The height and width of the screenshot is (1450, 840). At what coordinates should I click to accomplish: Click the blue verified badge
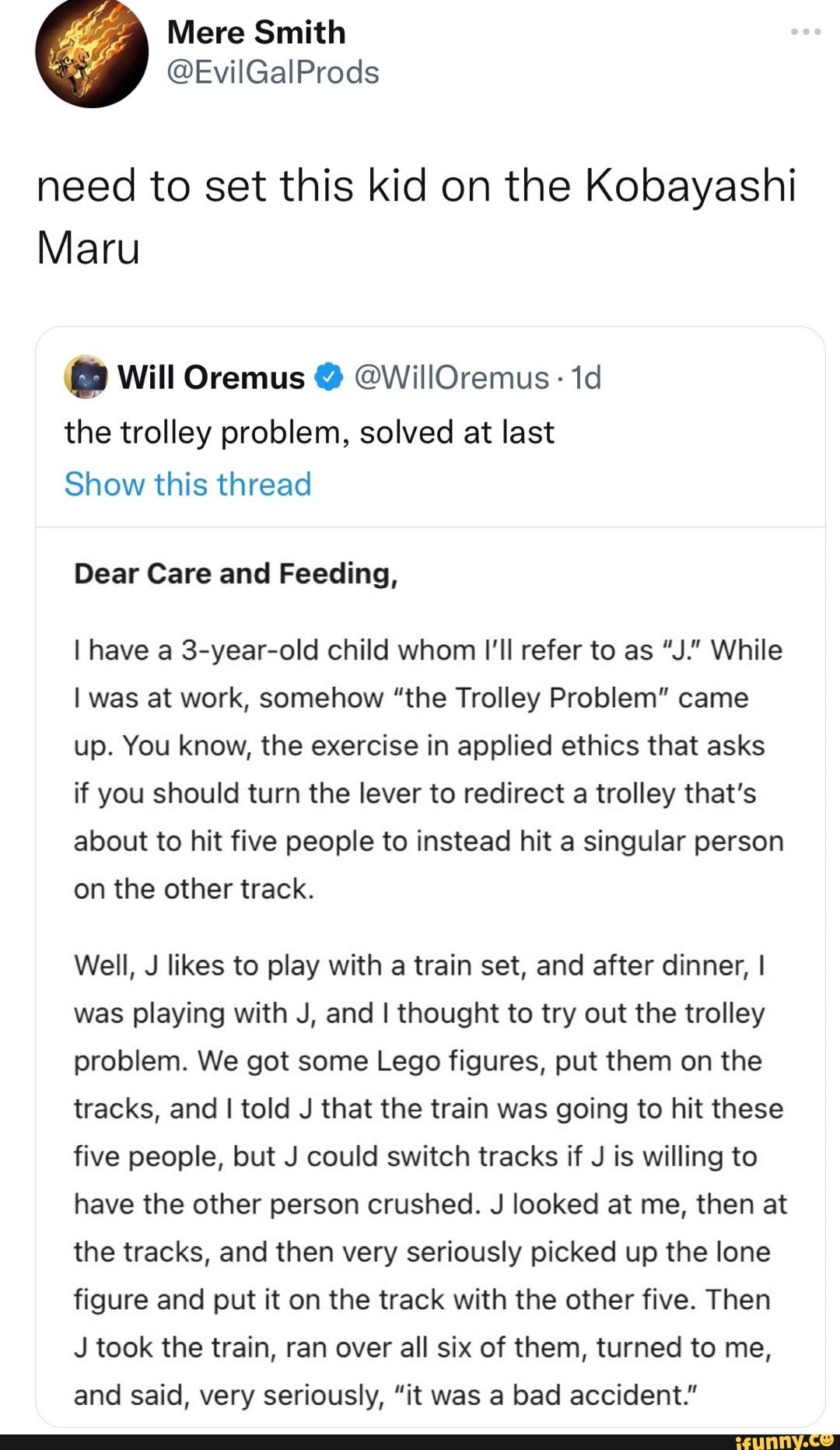coord(329,377)
